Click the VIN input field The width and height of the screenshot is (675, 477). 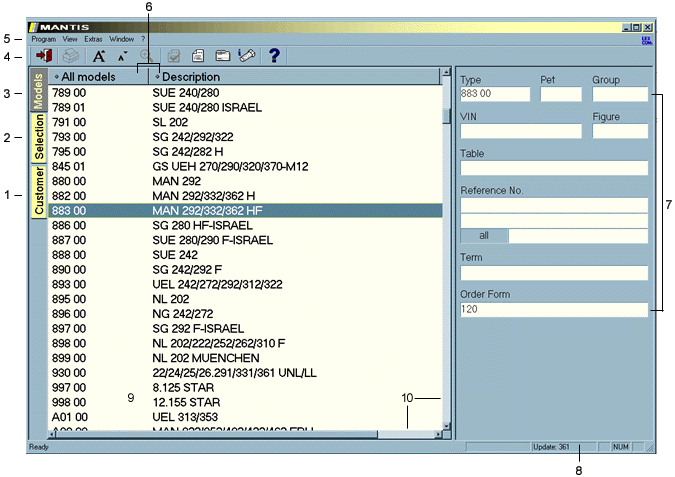[520, 131]
